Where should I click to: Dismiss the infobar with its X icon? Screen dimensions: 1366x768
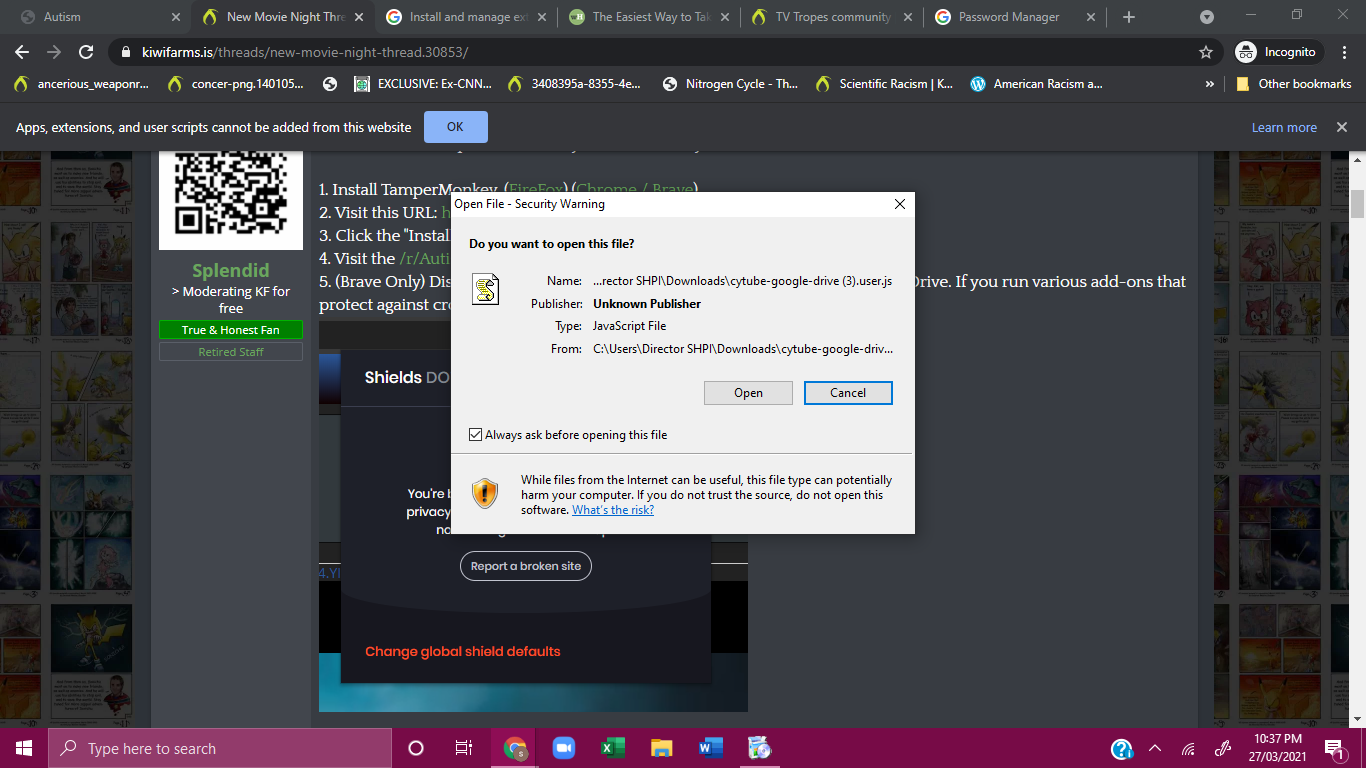(1341, 127)
